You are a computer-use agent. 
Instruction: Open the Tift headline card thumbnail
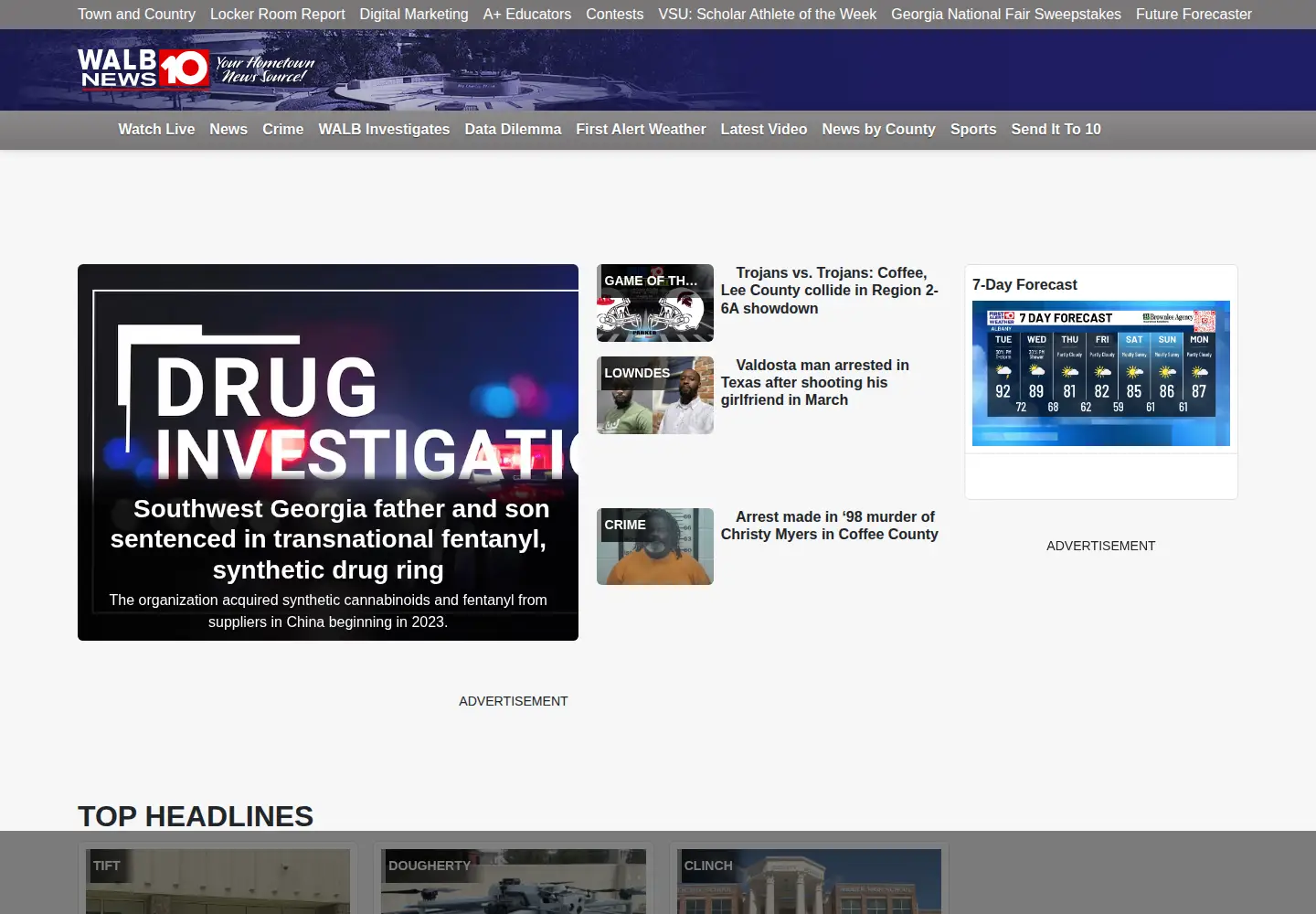coord(218,881)
